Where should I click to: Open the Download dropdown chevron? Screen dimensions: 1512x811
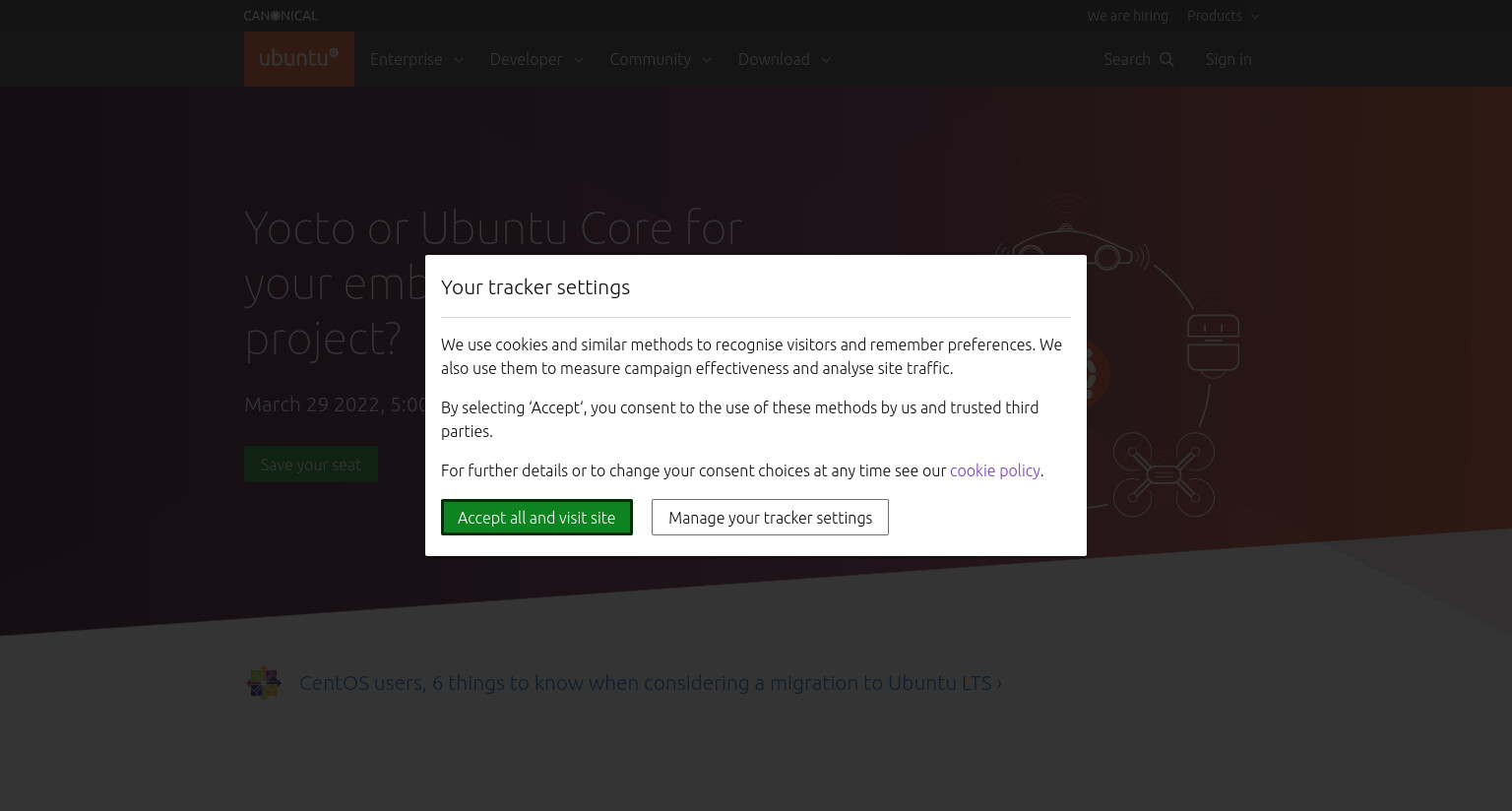point(825,60)
